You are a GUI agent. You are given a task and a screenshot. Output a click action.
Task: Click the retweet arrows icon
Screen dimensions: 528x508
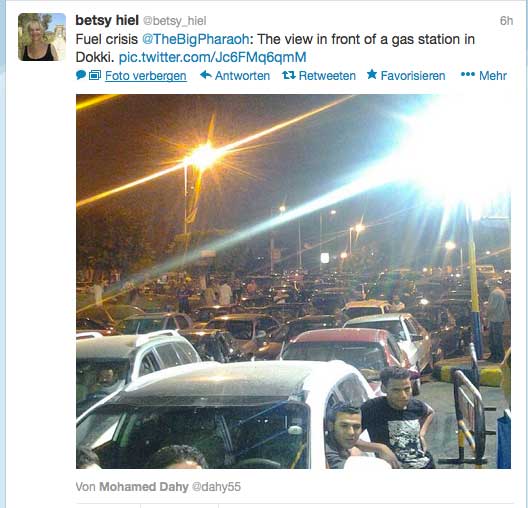pos(289,75)
